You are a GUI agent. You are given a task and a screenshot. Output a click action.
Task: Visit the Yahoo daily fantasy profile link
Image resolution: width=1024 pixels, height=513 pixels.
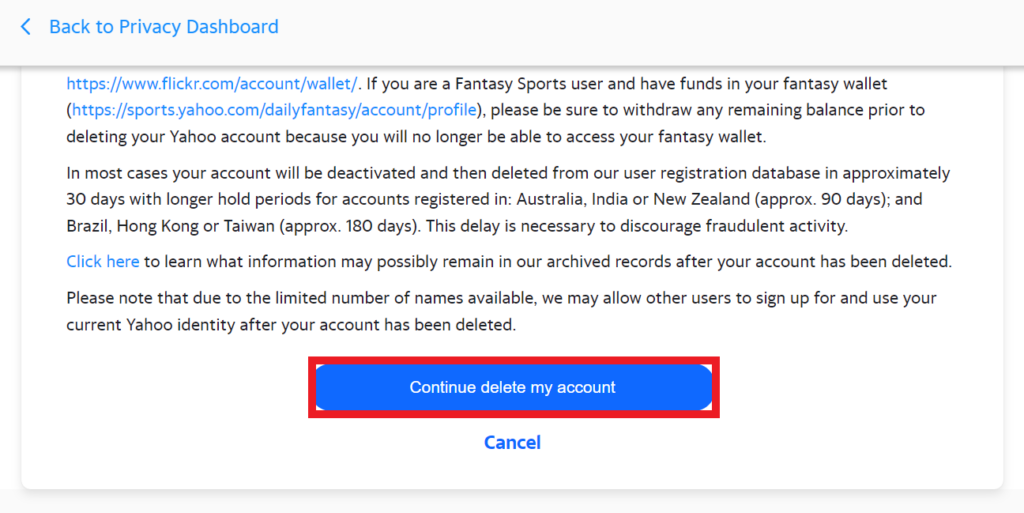pyautogui.click(x=275, y=109)
